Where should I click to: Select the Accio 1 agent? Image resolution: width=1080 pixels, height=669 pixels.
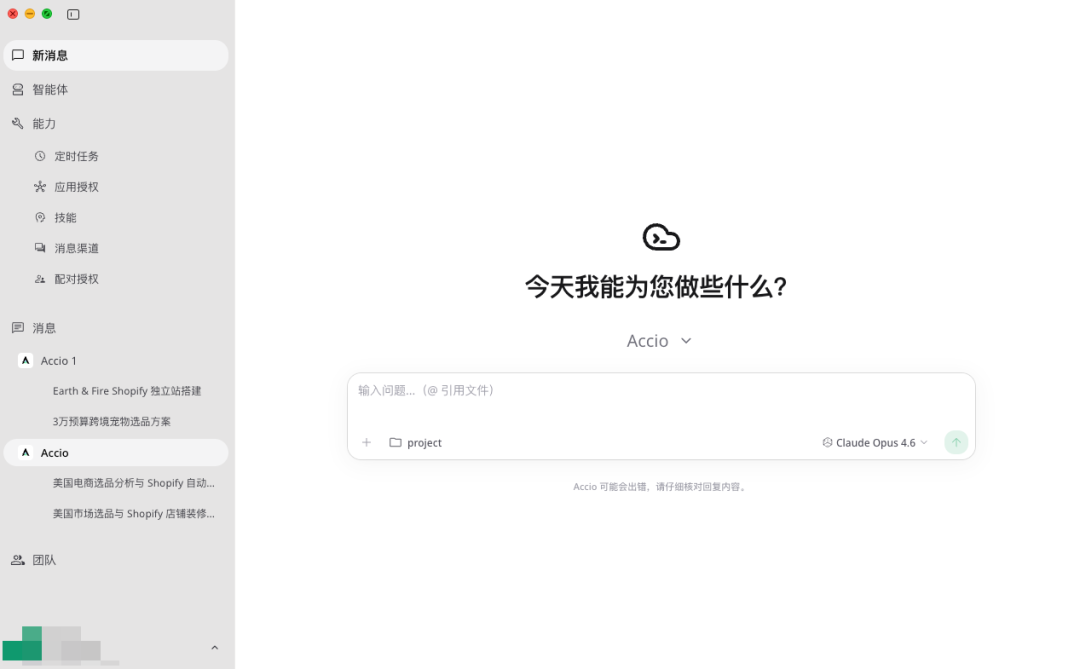point(116,360)
